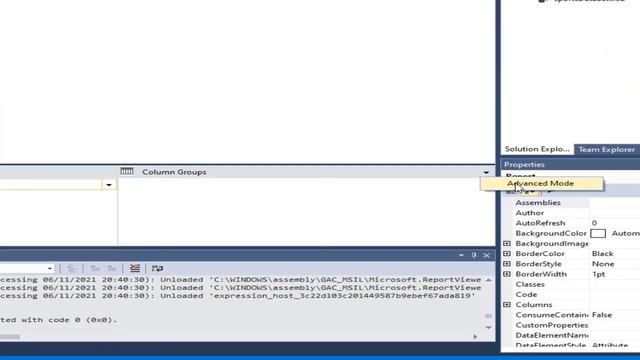The height and width of the screenshot is (360, 640).
Task: Expand the BorderColor property
Action: [507, 253]
